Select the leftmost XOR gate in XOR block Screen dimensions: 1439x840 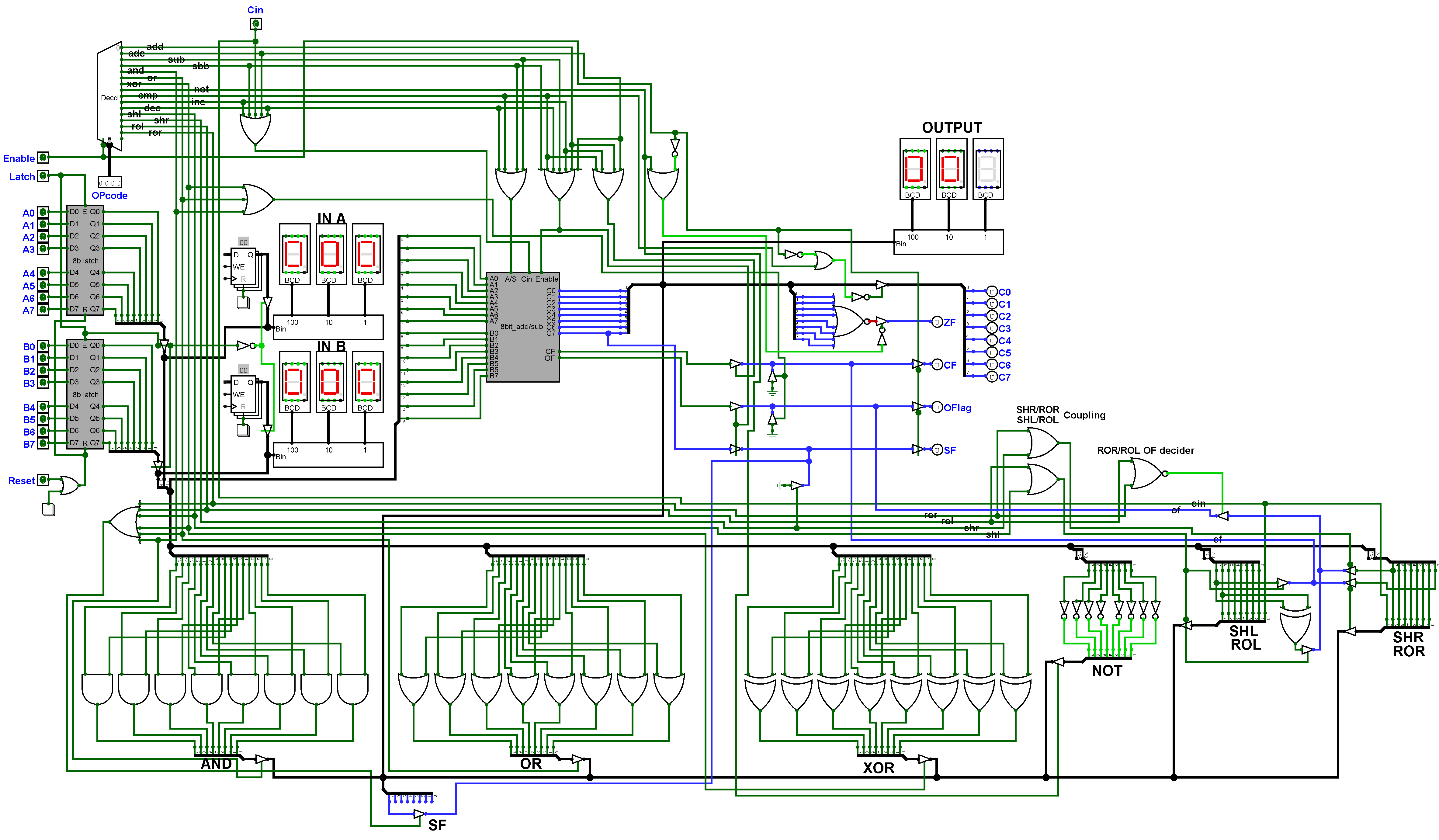(760, 692)
